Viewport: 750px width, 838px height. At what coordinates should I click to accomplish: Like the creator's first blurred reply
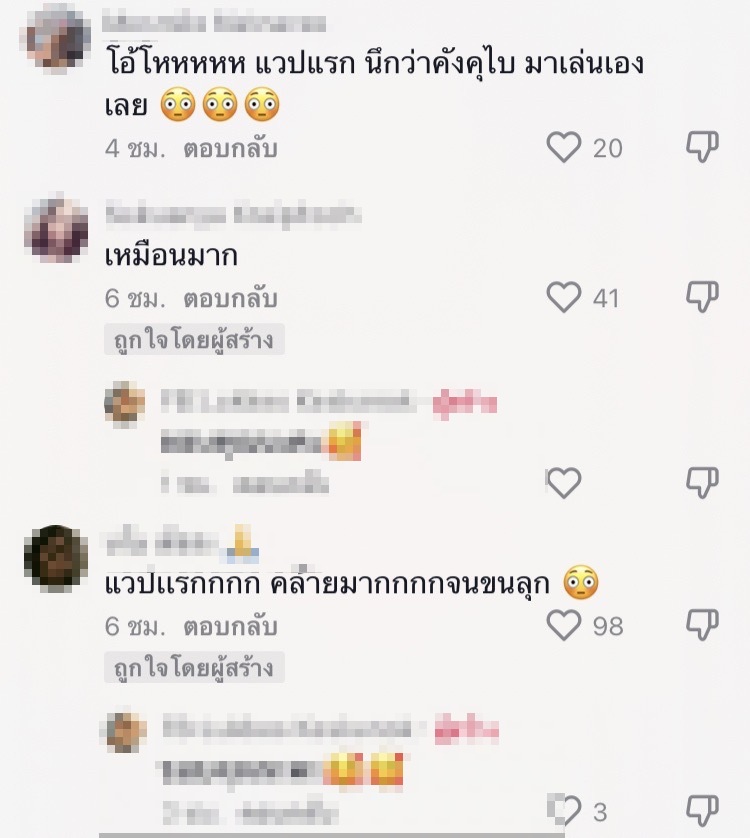pyautogui.click(x=563, y=483)
